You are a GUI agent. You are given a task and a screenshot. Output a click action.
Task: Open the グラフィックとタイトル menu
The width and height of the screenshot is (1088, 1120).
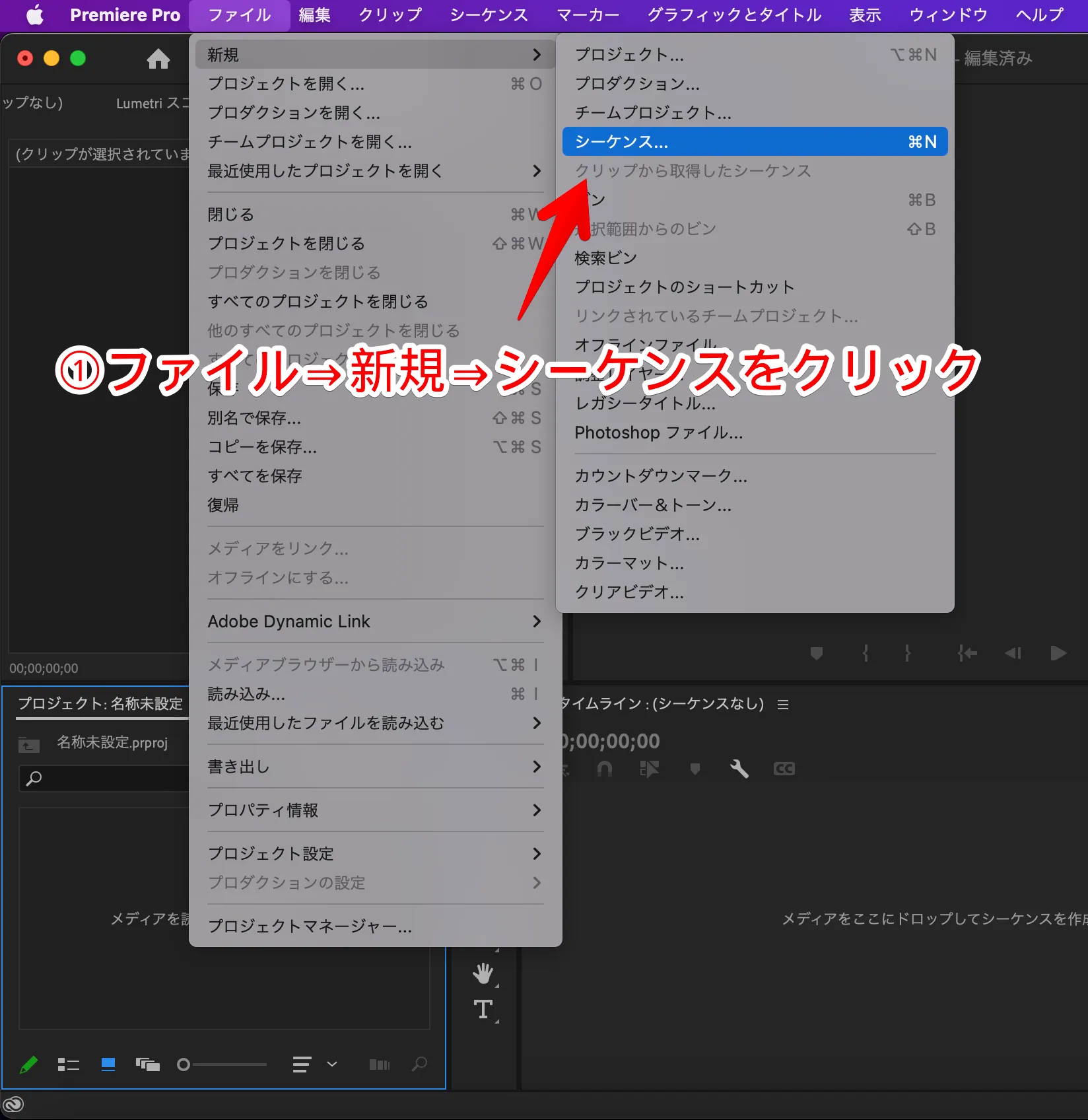tap(734, 15)
